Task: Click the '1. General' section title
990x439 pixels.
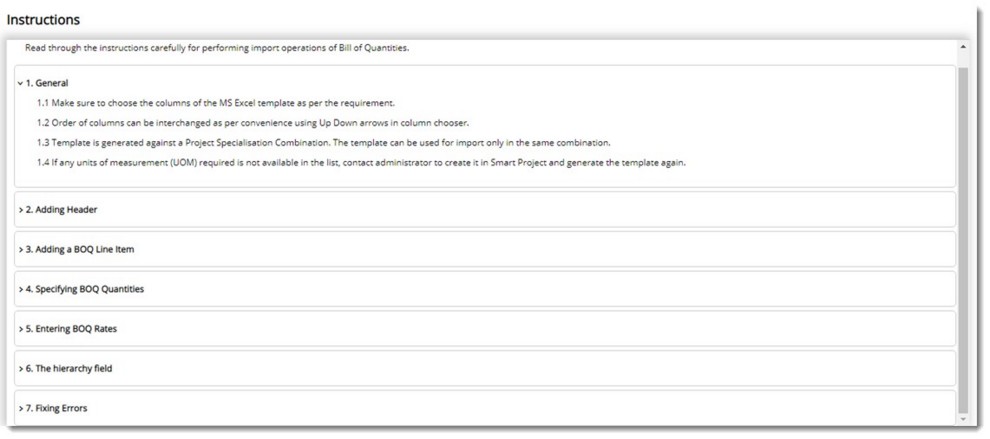Action: click(47, 83)
